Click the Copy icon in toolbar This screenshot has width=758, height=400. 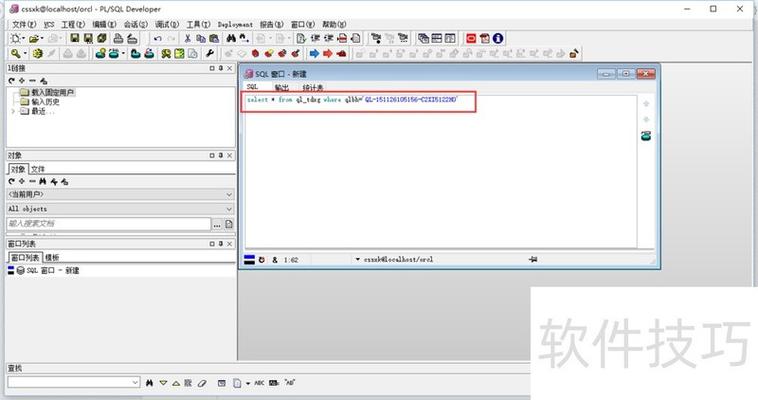[201, 38]
